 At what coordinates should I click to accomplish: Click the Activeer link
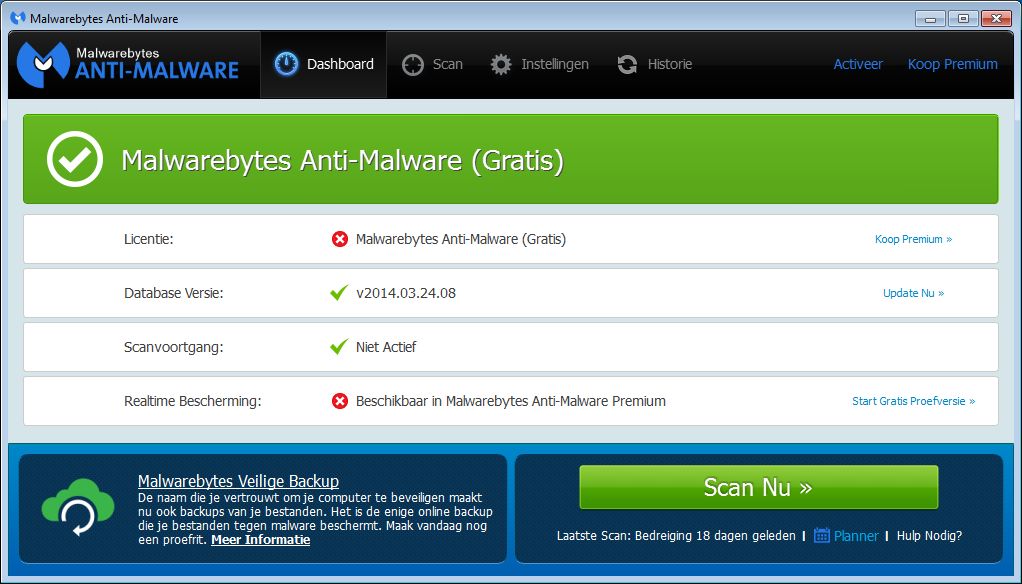tap(858, 64)
